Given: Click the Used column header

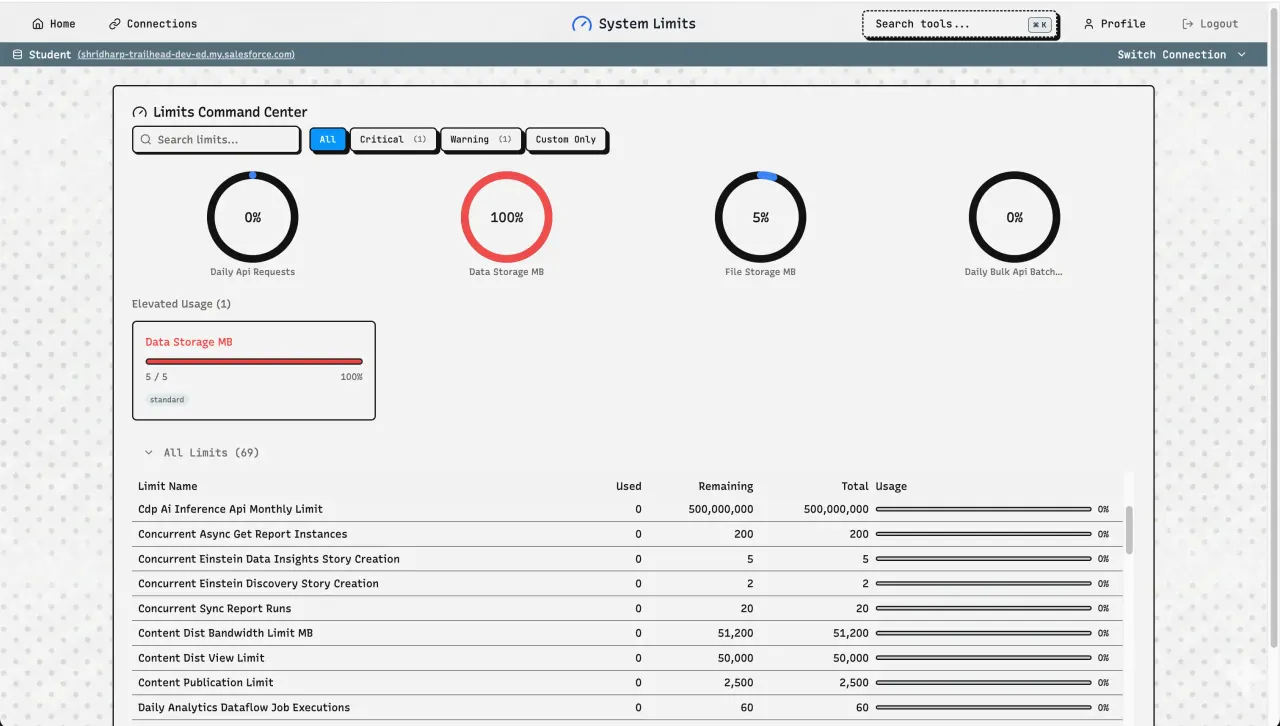Looking at the screenshot, I should [x=629, y=487].
